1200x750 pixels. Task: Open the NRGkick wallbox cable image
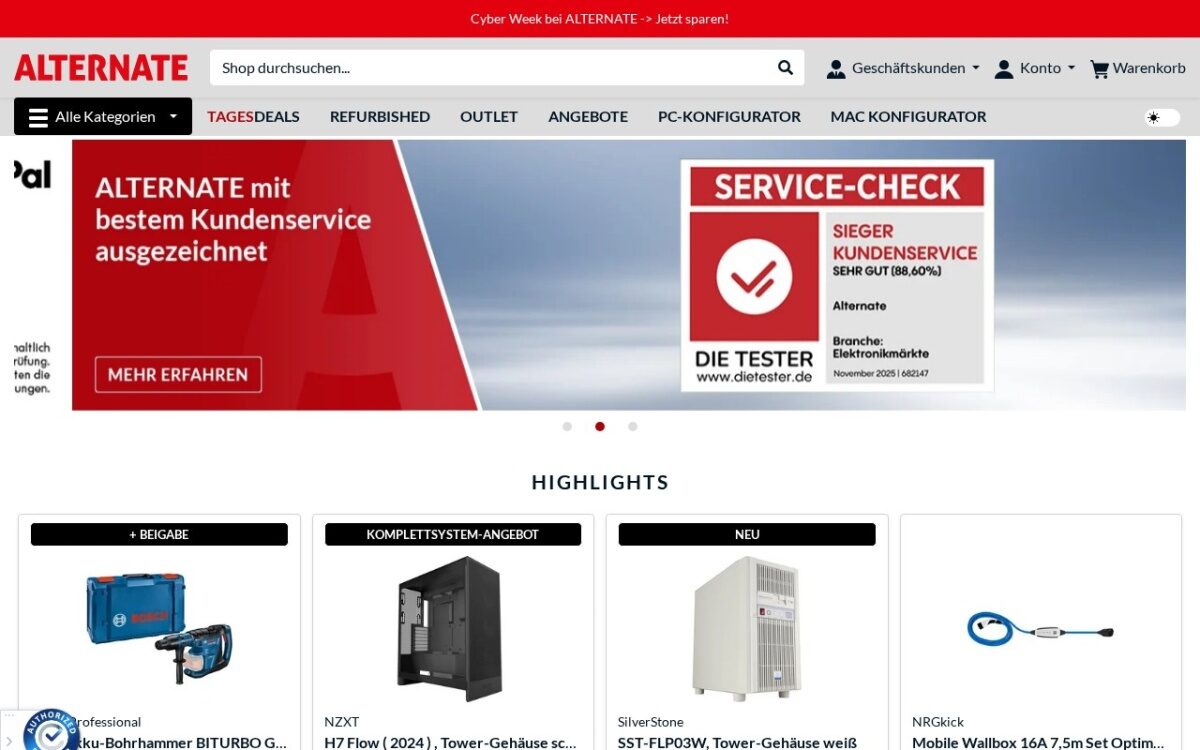coord(1041,630)
